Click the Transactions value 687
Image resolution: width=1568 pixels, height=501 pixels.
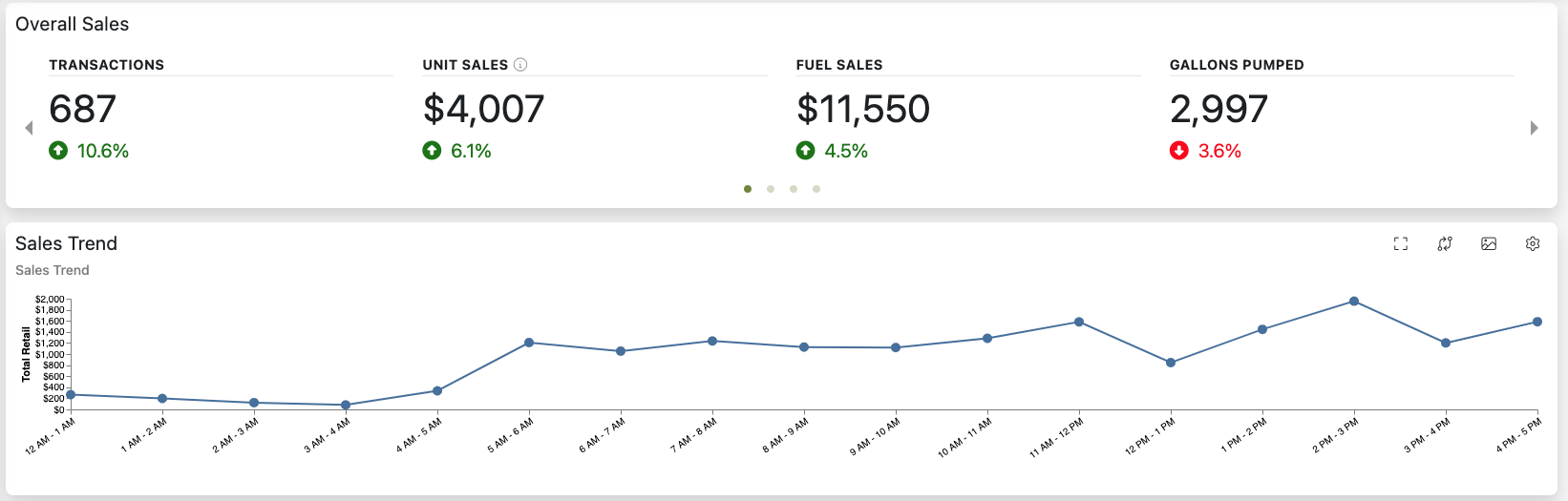pyautogui.click(x=83, y=109)
